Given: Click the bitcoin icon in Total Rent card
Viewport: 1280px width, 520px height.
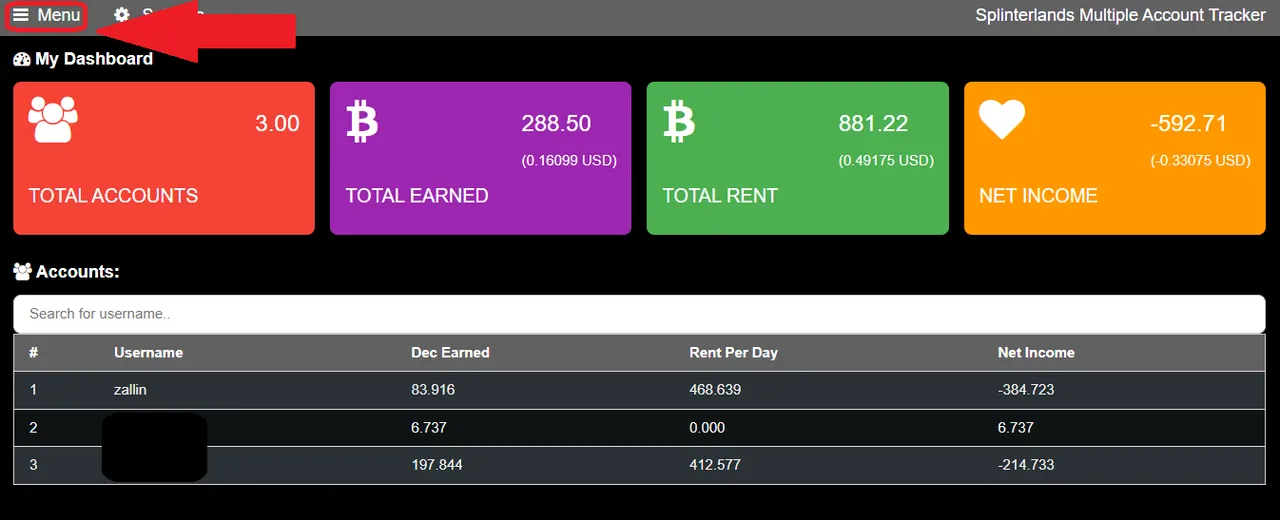Looking at the screenshot, I should point(679,120).
